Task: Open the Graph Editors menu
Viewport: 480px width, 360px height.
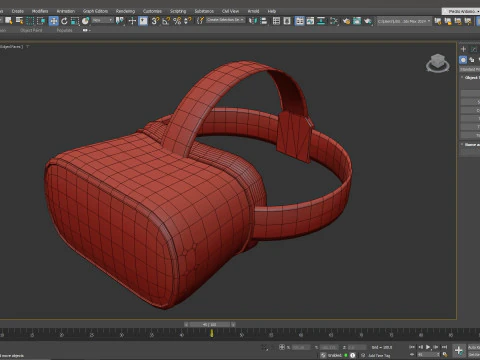Action: pos(95,11)
